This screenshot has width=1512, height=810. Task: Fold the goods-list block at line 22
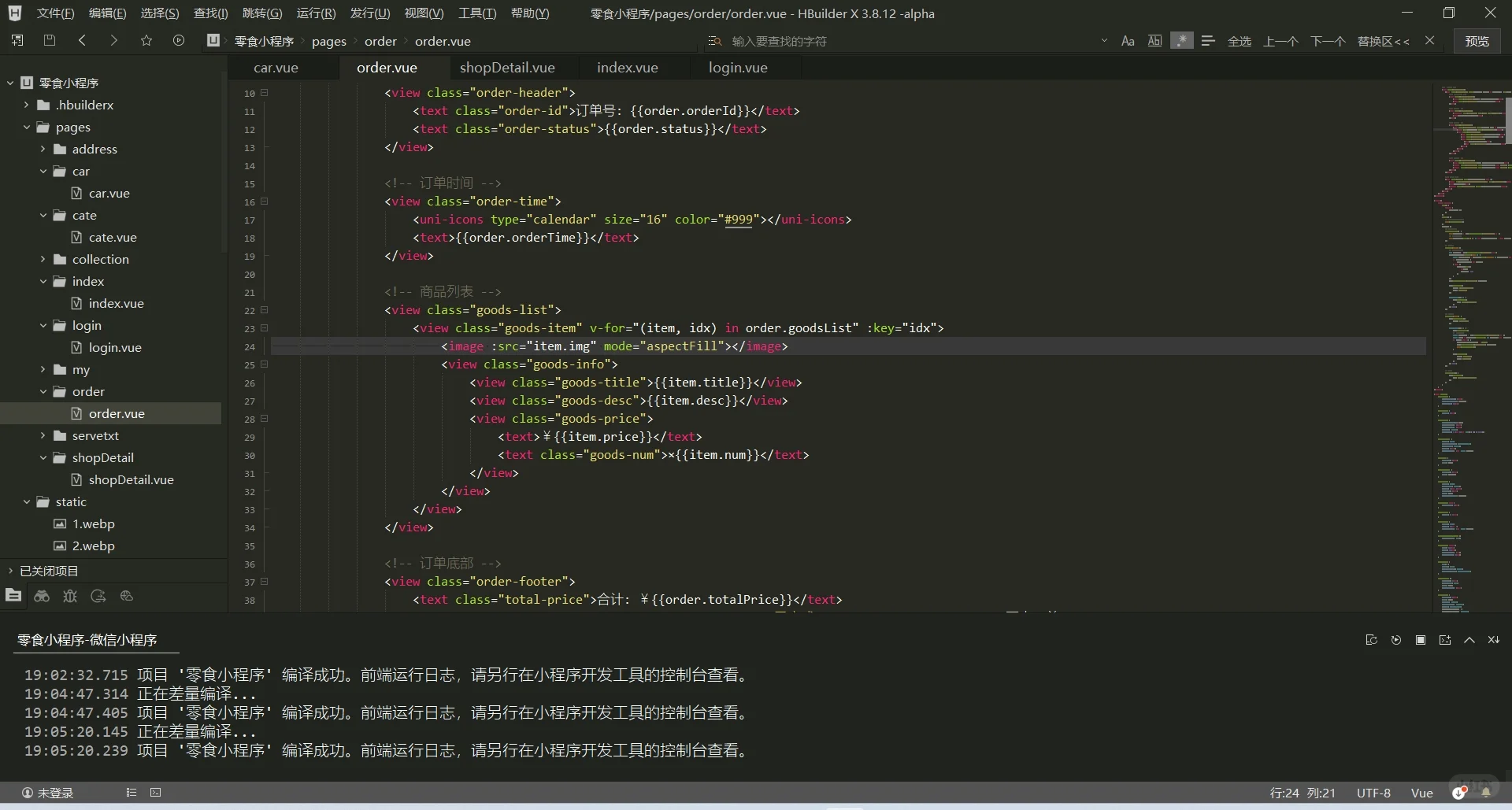click(x=265, y=310)
